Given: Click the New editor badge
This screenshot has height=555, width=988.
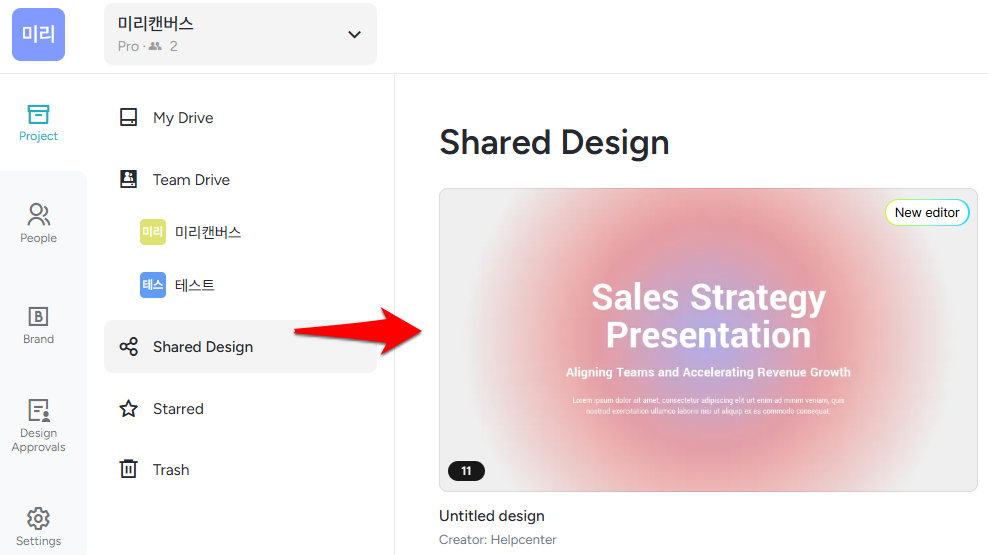Looking at the screenshot, I should pos(926,212).
